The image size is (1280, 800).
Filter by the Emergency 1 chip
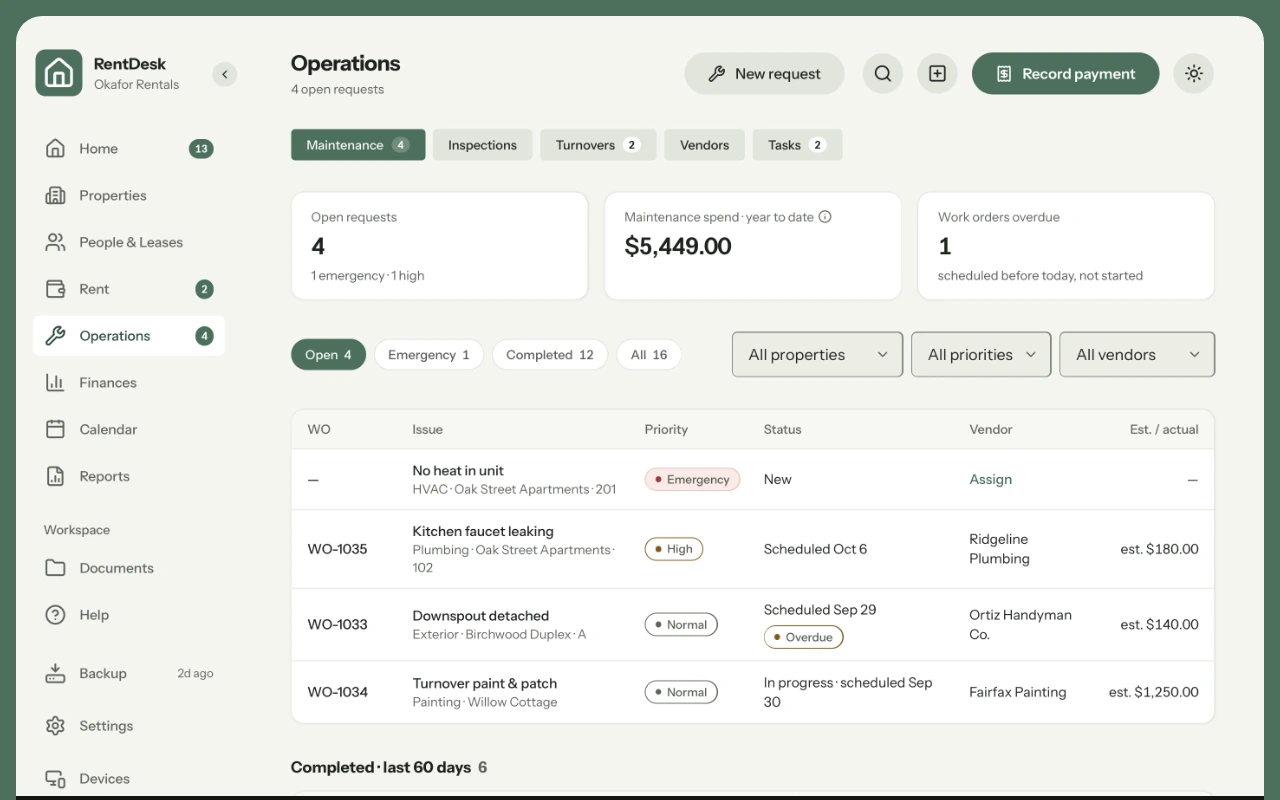[x=429, y=355]
